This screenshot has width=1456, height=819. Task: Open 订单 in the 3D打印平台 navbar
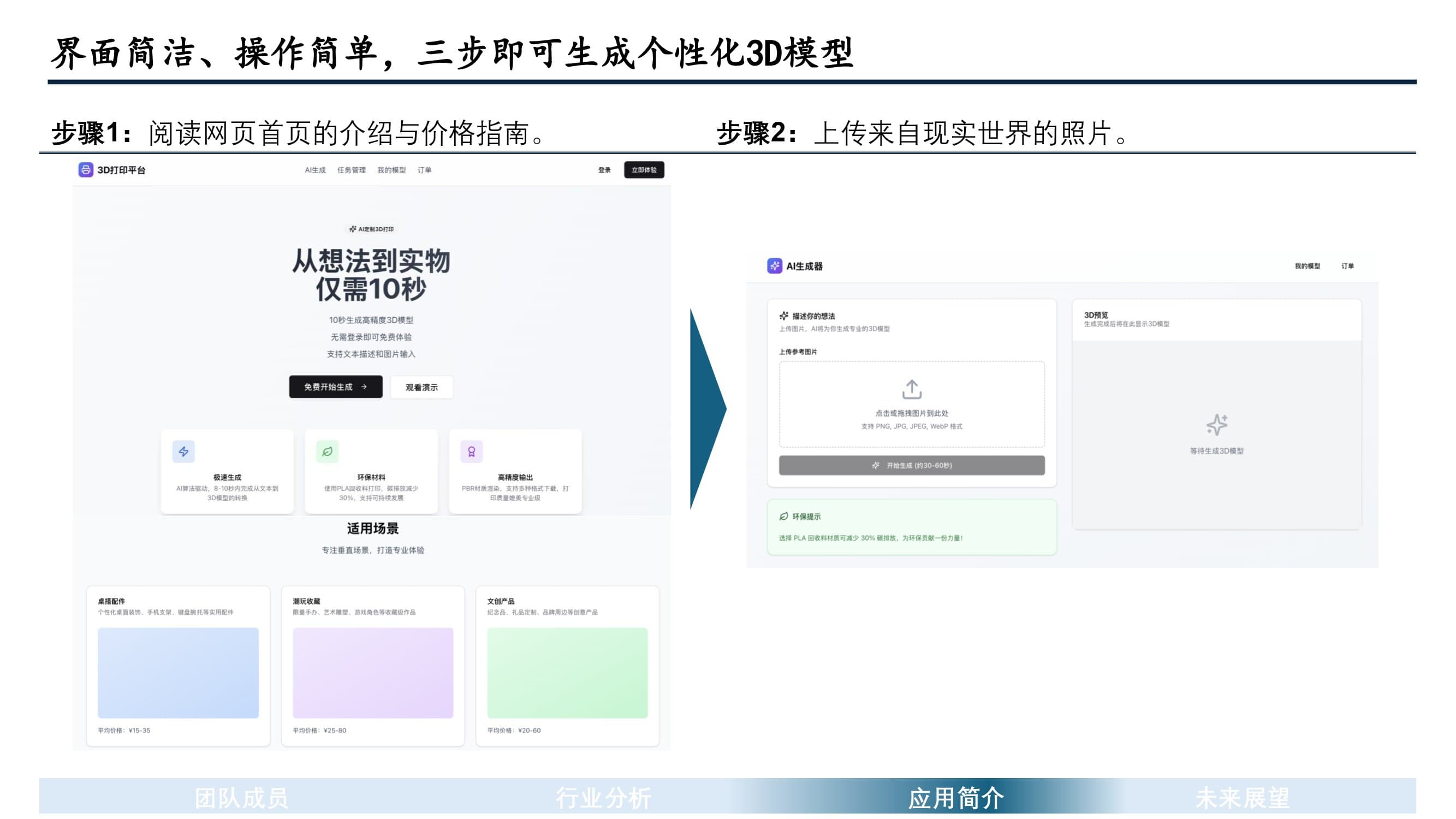[x=425, y=170]
